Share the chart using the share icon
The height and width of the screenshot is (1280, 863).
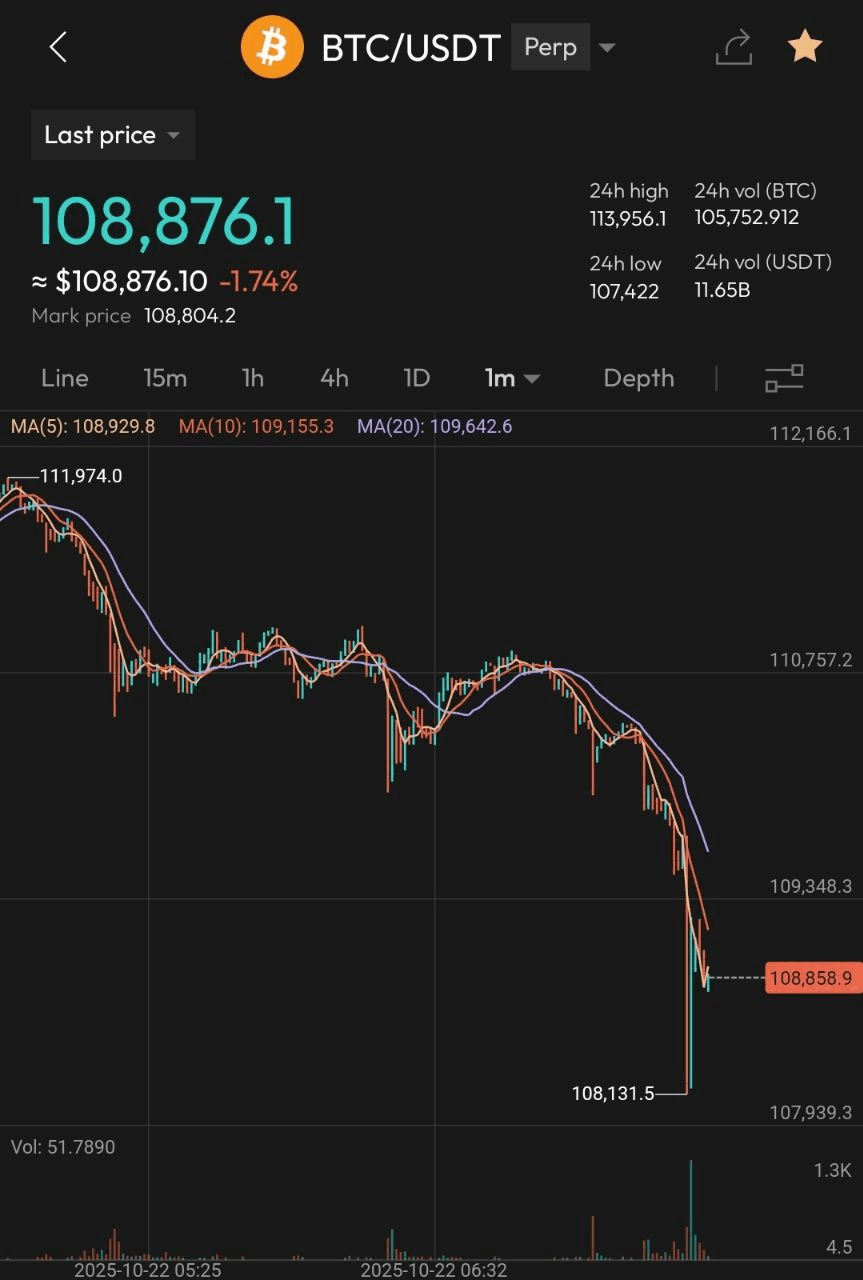pyautogui.click(x=733, y=47)
